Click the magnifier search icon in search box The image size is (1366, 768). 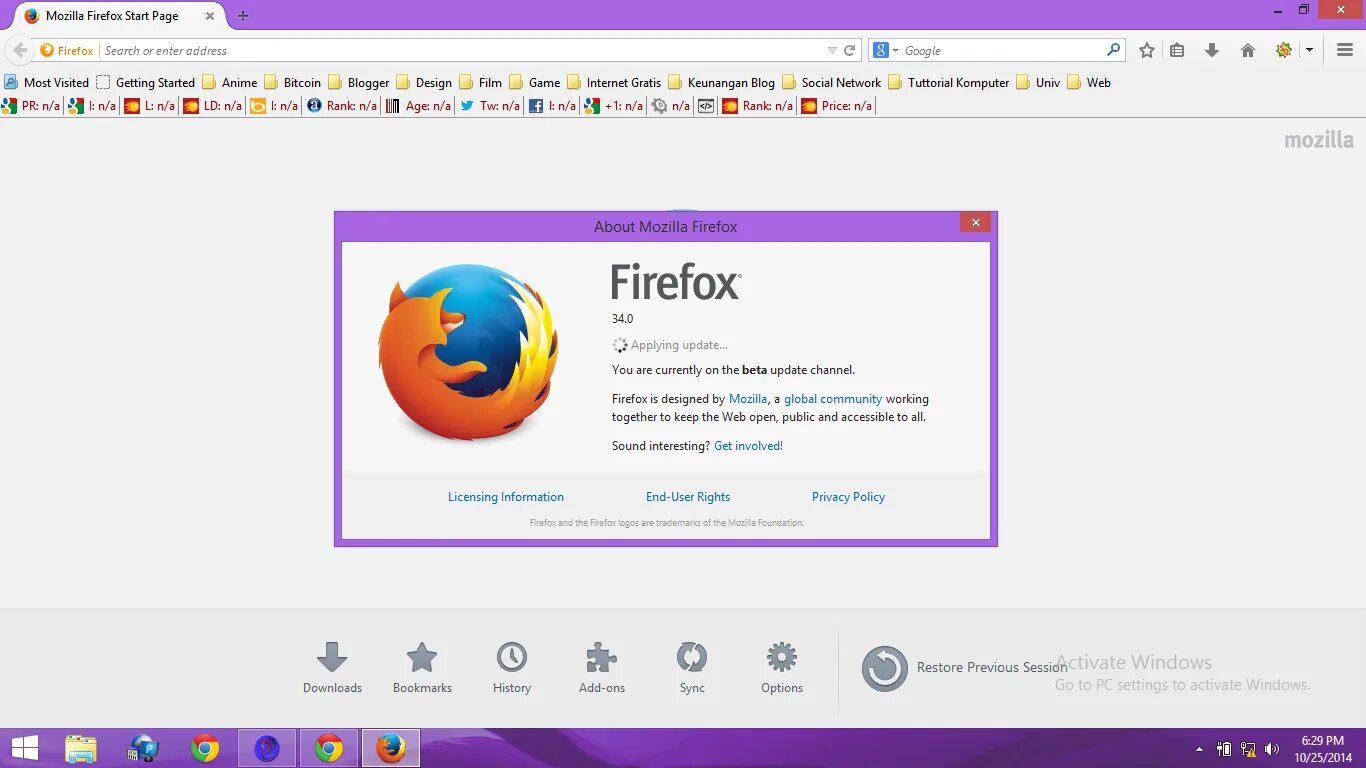point(1114,50)
